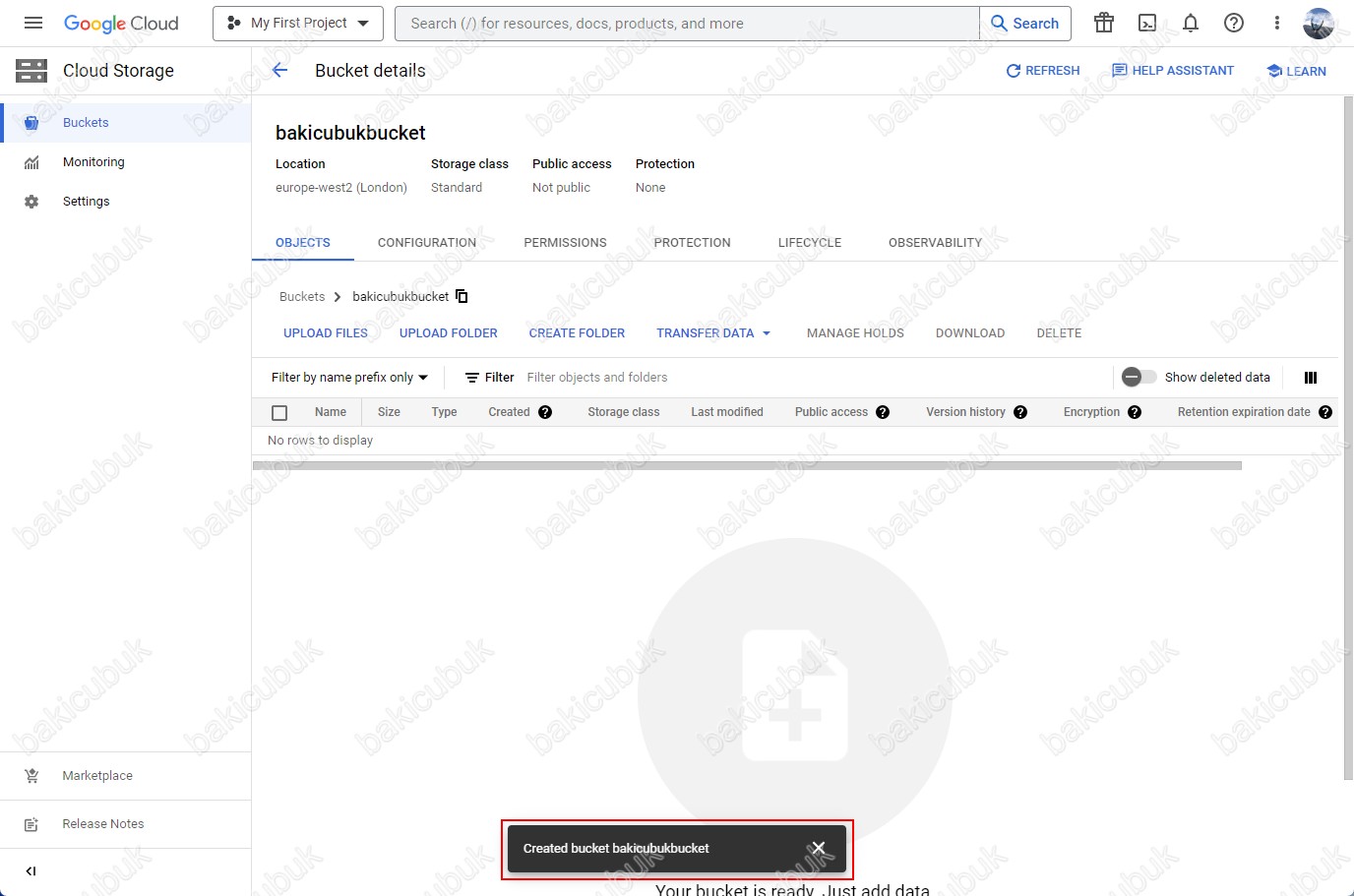Open Monitoring in the sidebar
This screenshot has height=896, width=1354.
click(126, 162)
